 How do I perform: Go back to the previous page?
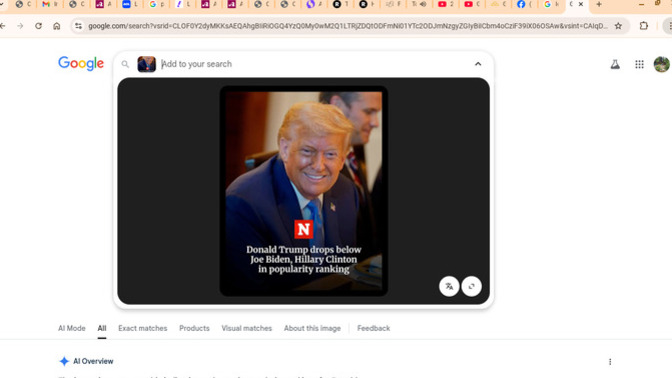pyautogui.click(x=3, y=26)
